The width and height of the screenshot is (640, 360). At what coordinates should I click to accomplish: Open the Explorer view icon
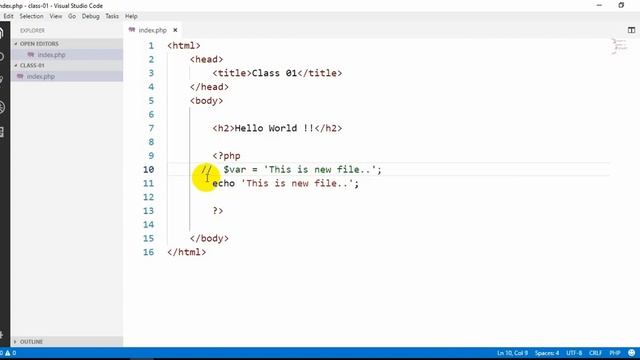[x=2, y=33]
